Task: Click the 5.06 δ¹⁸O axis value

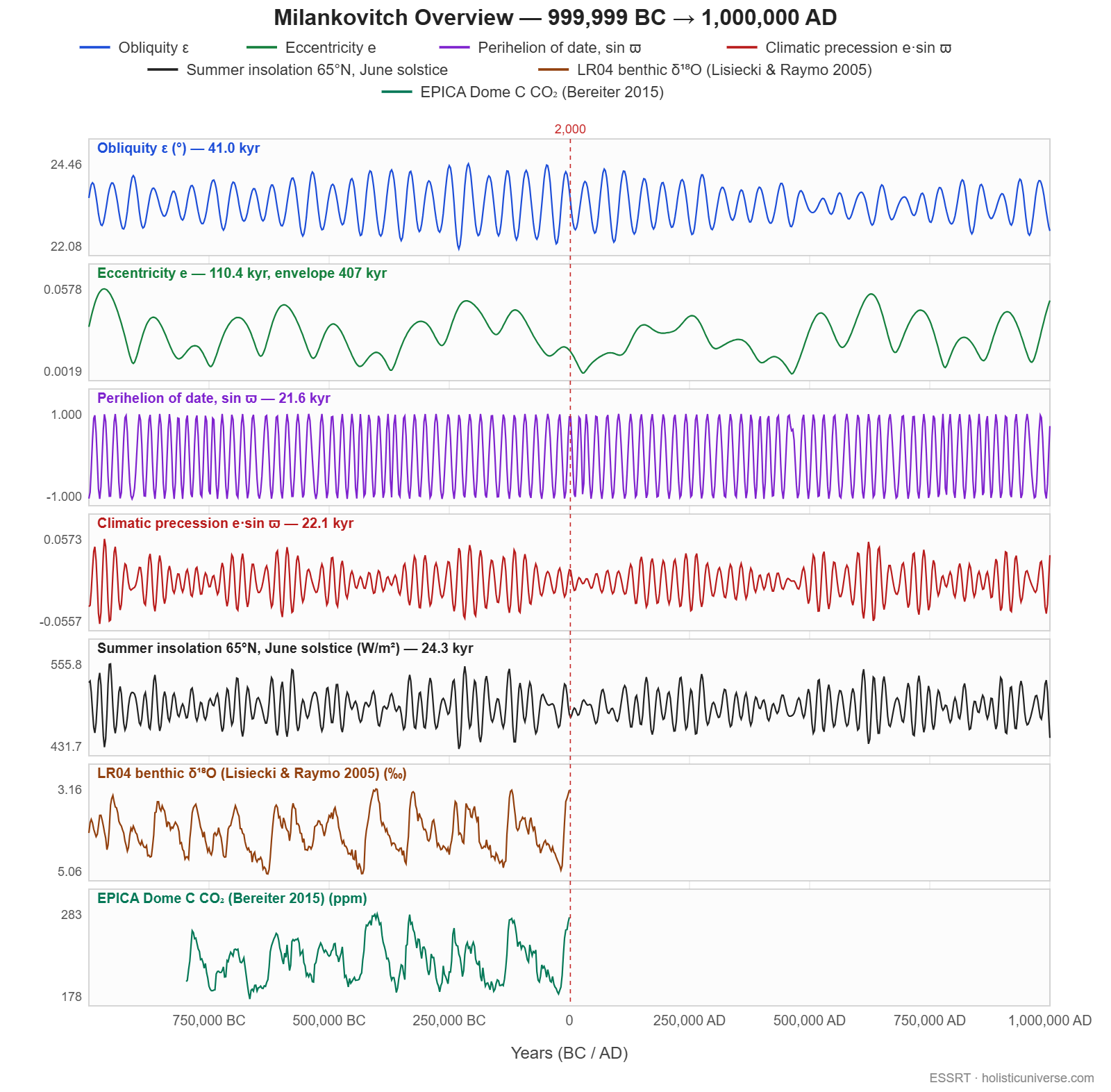Action: click(69, 872)
